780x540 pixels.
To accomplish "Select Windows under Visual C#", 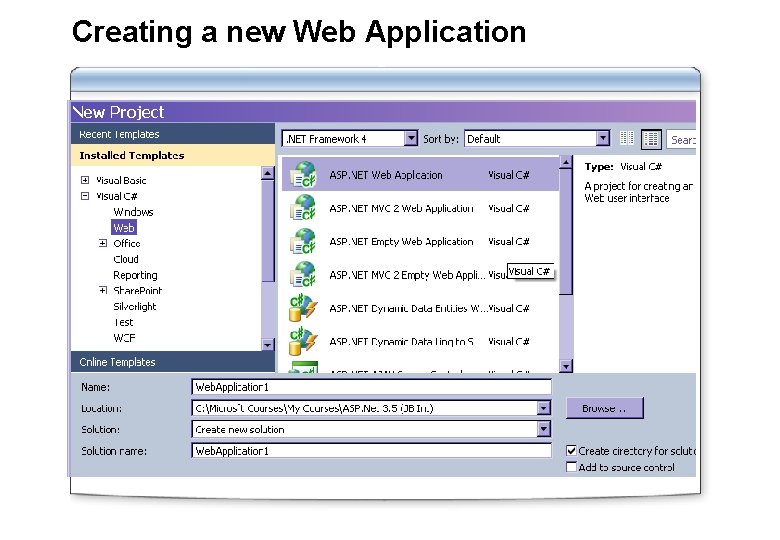I will coord(133,212).
